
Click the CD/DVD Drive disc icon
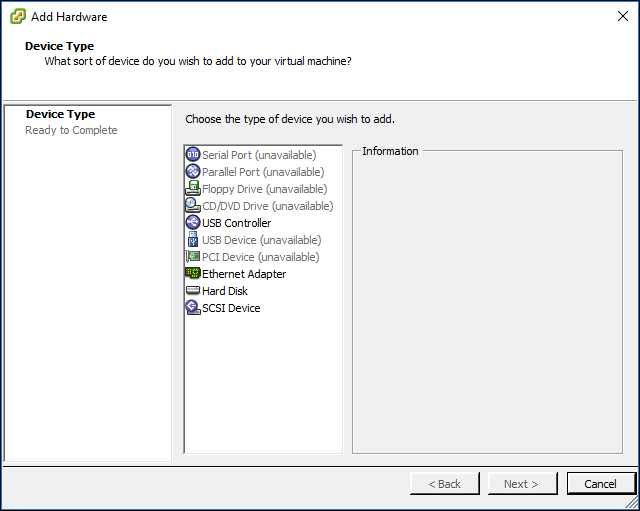pyautogui.click(x=193, y=205)
